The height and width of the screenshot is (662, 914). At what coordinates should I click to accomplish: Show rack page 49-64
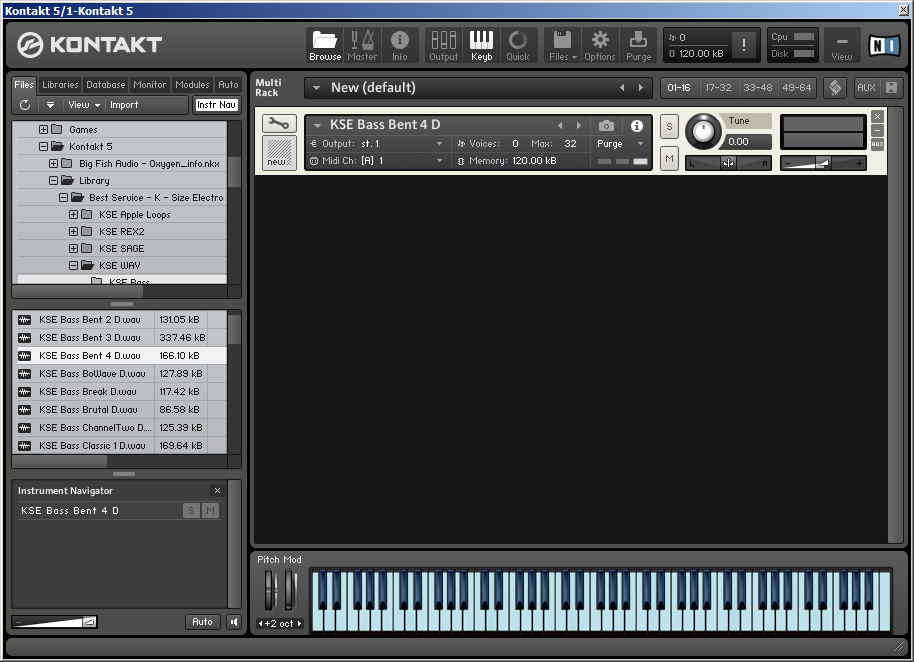click(x=797, y=88)
